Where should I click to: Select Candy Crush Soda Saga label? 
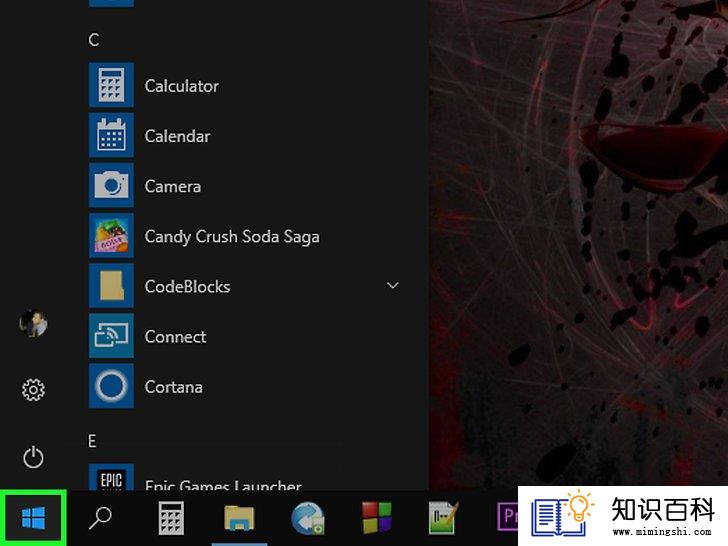click(232, 237)
